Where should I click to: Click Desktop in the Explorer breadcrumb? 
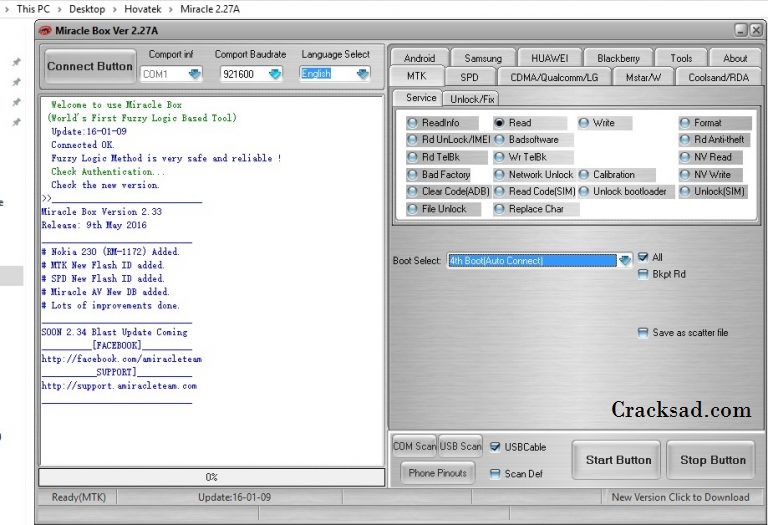(x=87, y=9)
